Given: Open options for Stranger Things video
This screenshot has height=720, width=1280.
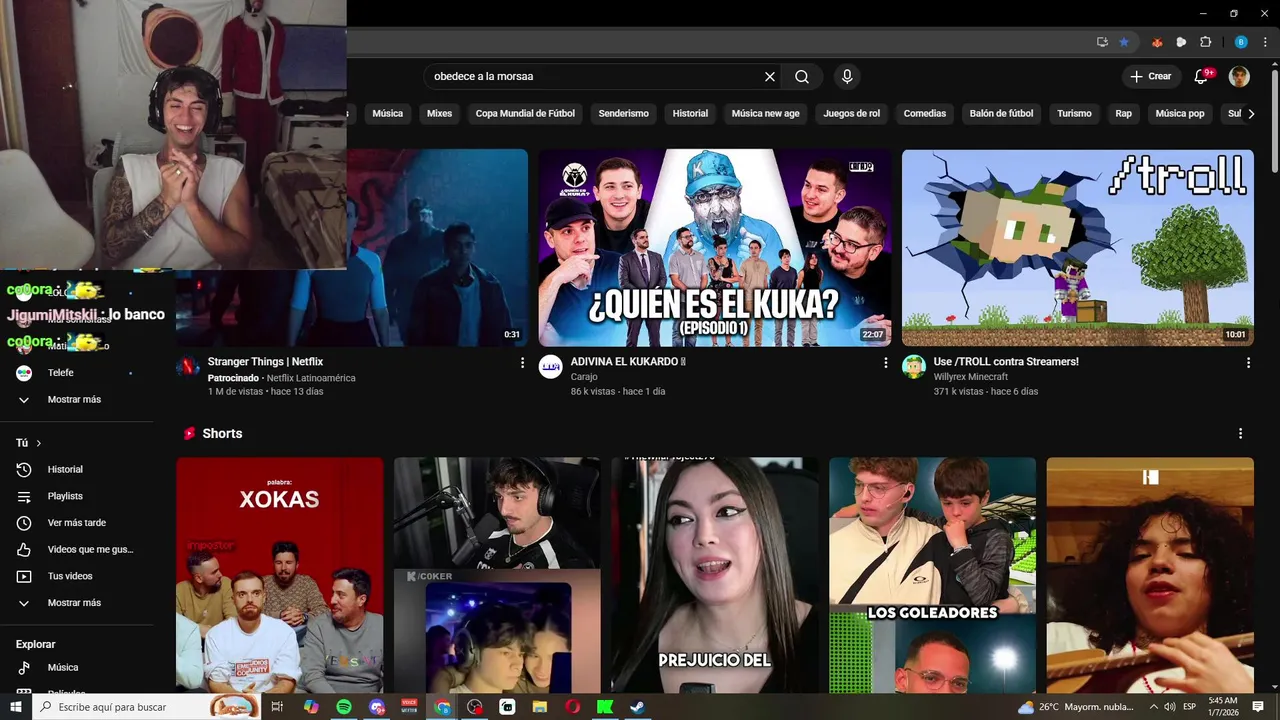Looking at the screenshot, I should pyautogui.click(x=522, y=363).
